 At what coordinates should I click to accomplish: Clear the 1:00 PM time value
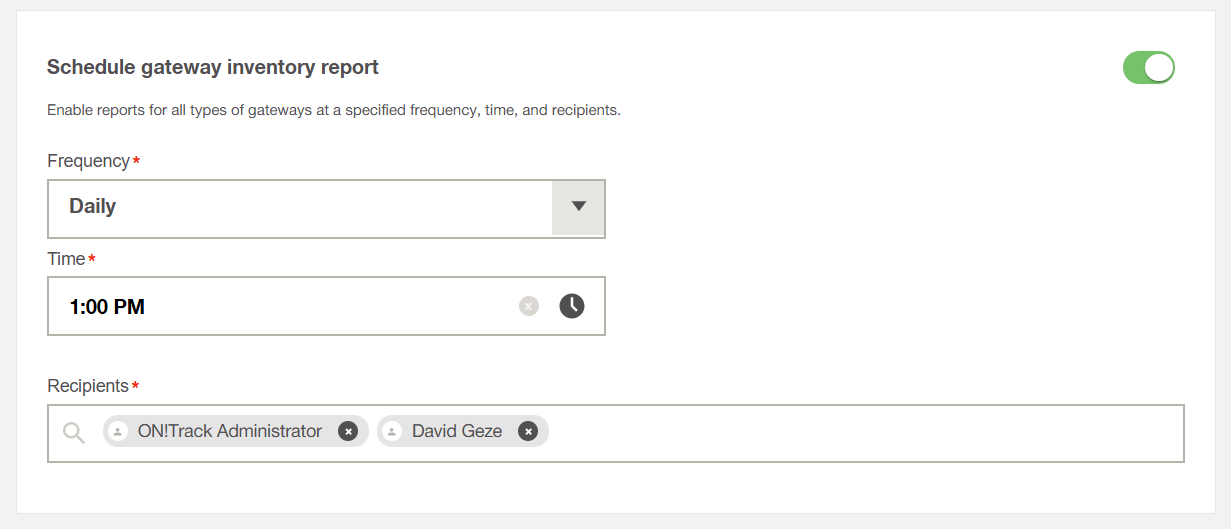(x=529, y=306)
